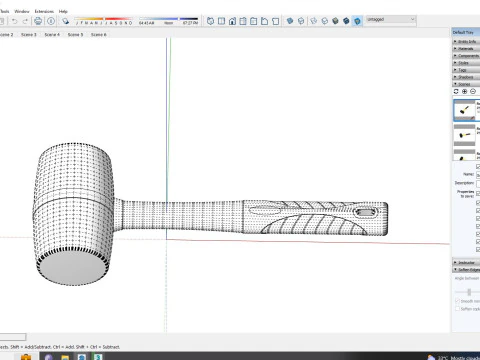This screenshot has width=480, height=360.
Task: Expand the Tags panel
Action: pos(466,70)
